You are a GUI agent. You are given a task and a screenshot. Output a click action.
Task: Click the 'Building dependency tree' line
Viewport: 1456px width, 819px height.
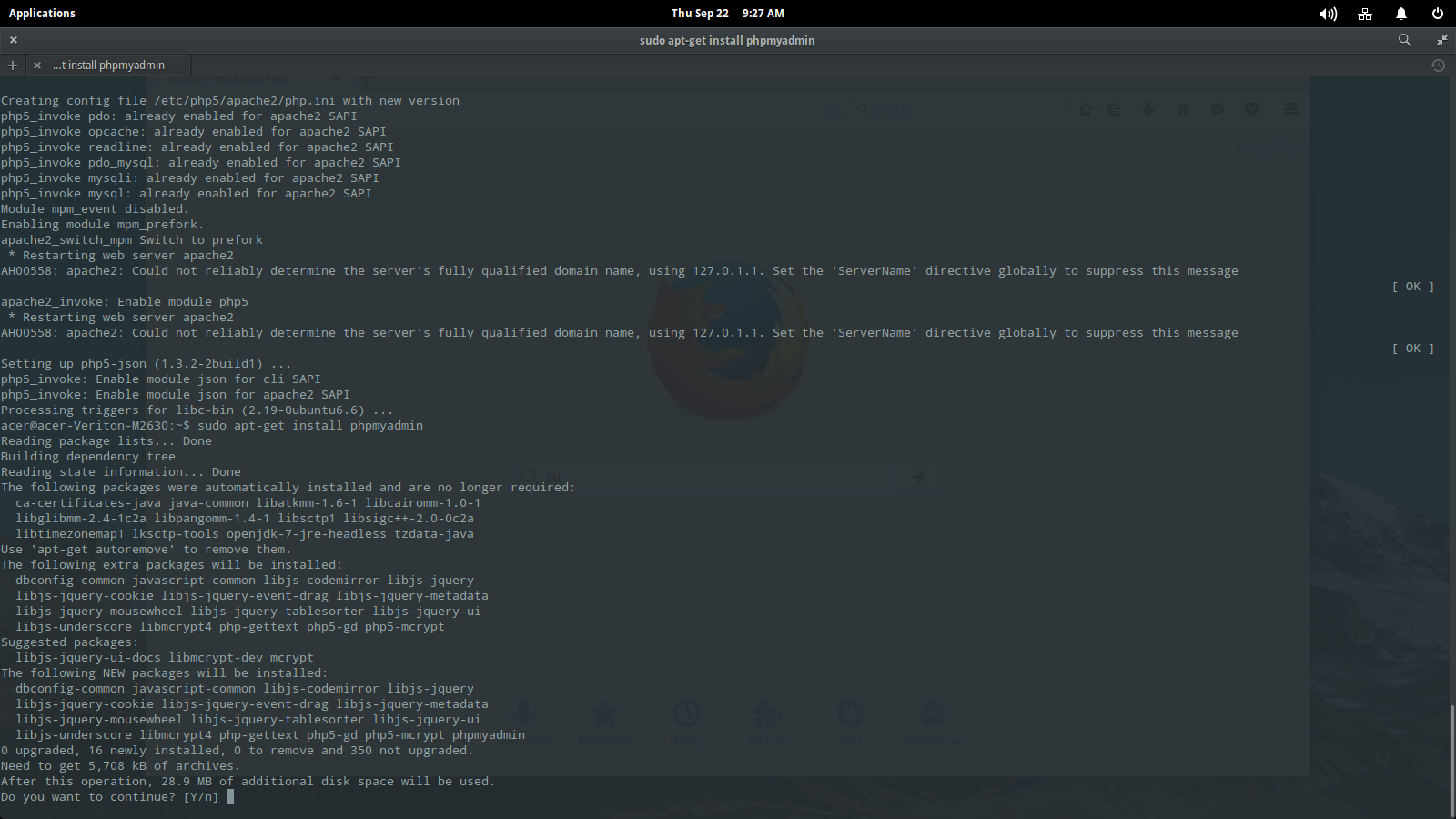coord(88,457)
